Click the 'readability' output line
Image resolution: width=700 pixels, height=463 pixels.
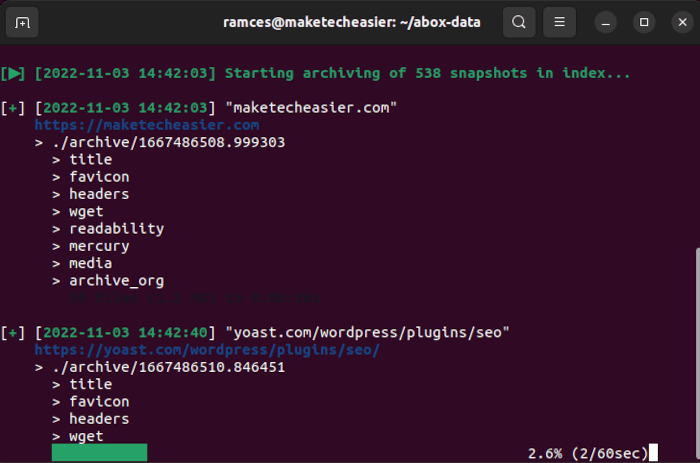click(117, 229)
